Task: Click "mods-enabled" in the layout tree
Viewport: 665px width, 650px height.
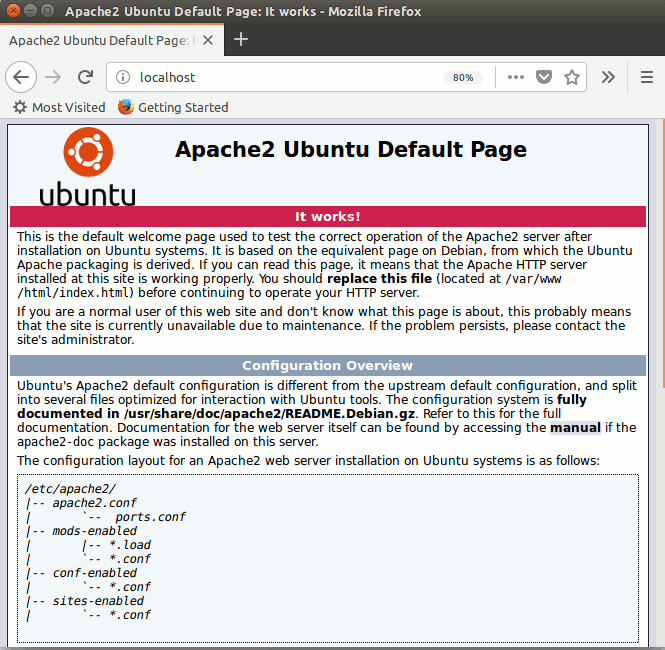Action: click(95, 531)
